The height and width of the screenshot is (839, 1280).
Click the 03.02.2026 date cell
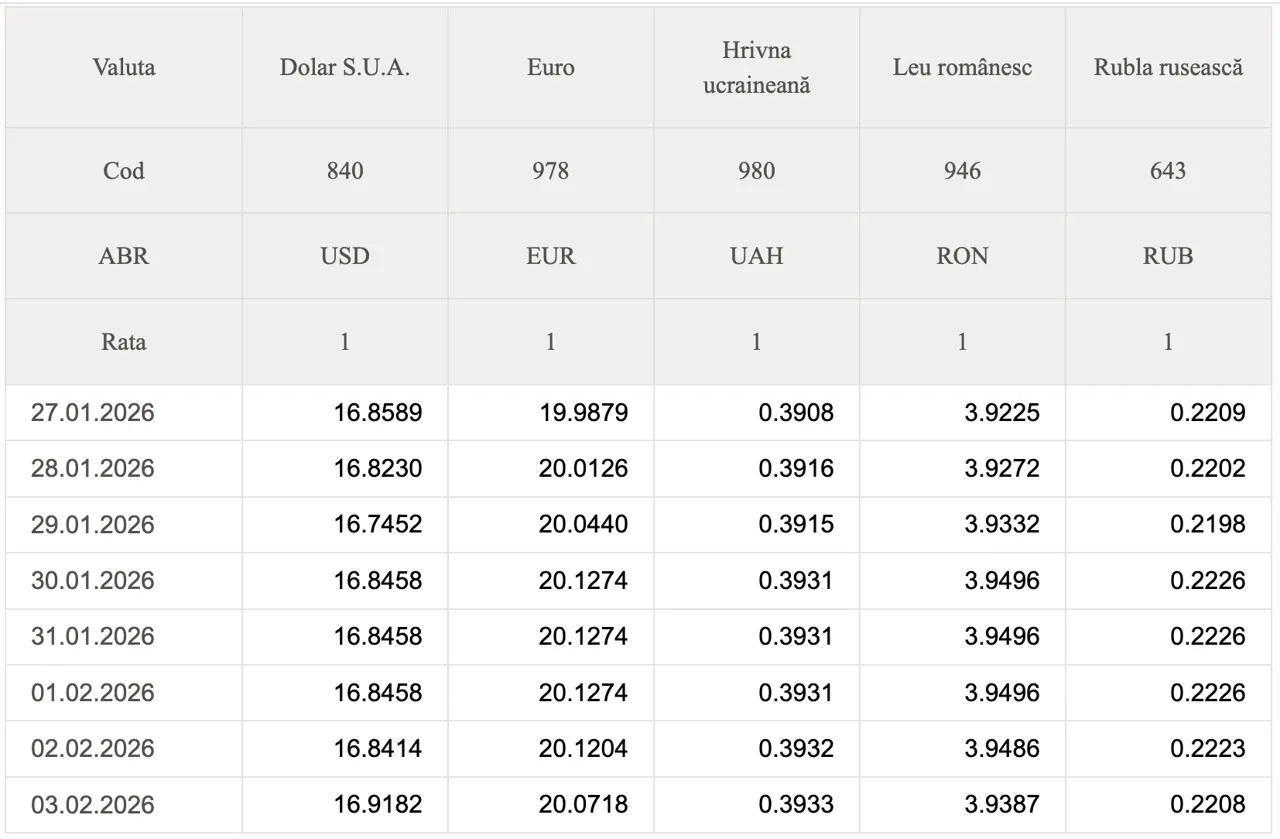pyautogui.click(x=93, y=805)
